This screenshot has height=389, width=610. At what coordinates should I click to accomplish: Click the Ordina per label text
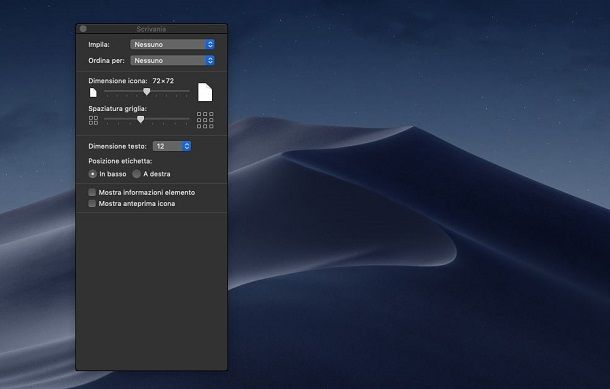click(x=106, y=61)
